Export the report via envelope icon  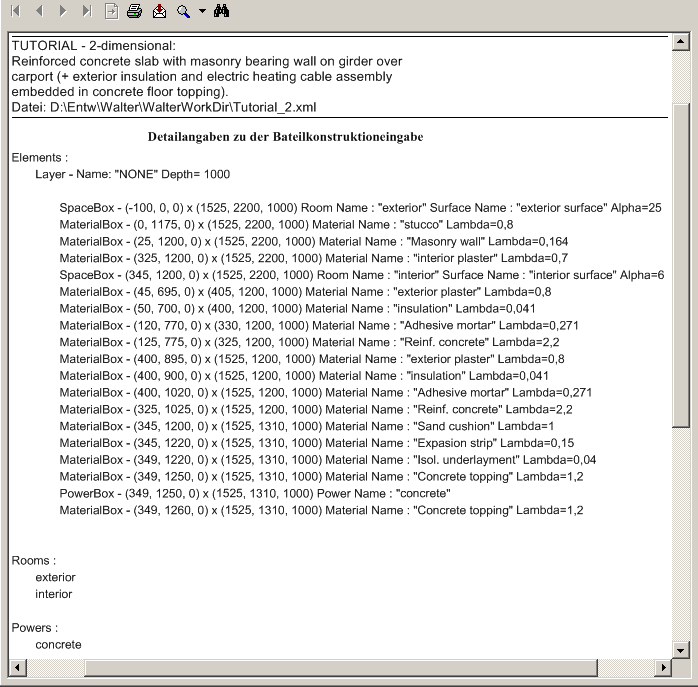click(x=159, y=11)
